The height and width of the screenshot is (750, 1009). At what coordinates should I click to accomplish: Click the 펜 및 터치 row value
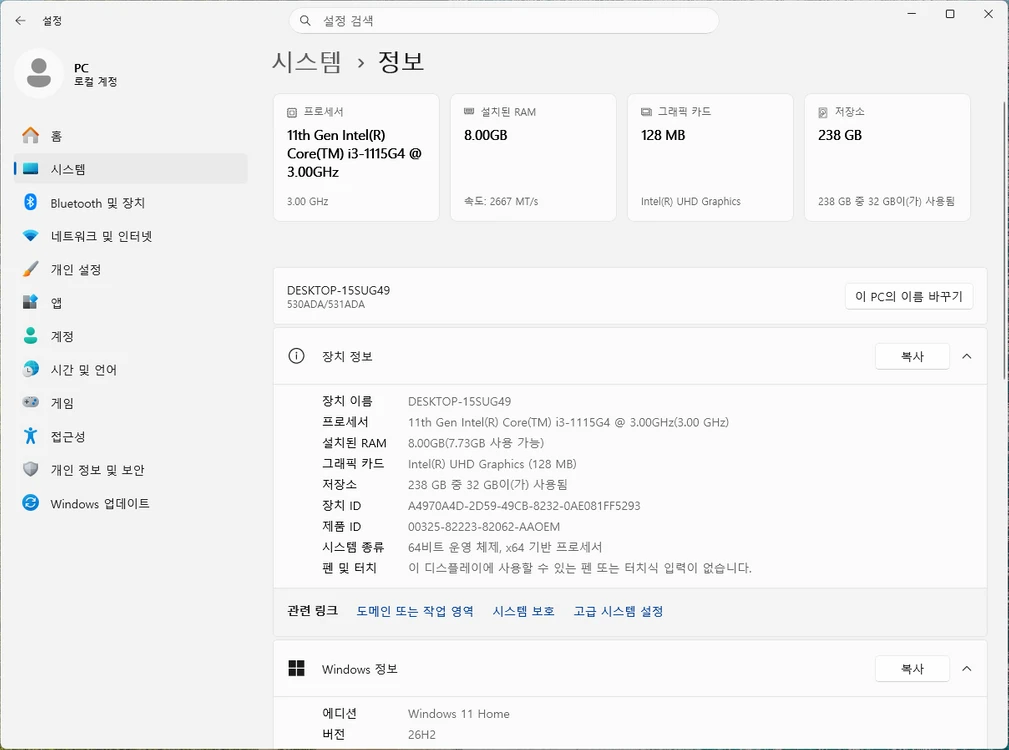tap(580, 568)
